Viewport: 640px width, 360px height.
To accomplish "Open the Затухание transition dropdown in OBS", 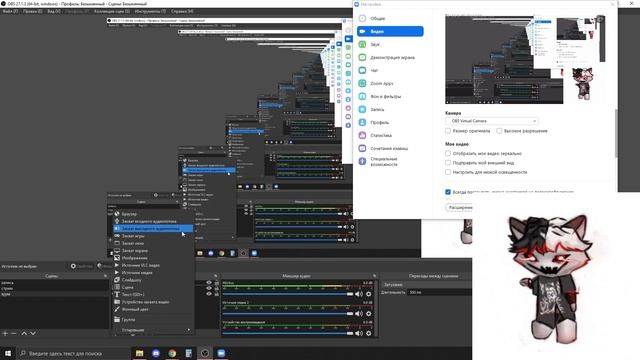I will pyautogui.click(x=427, y=284).
